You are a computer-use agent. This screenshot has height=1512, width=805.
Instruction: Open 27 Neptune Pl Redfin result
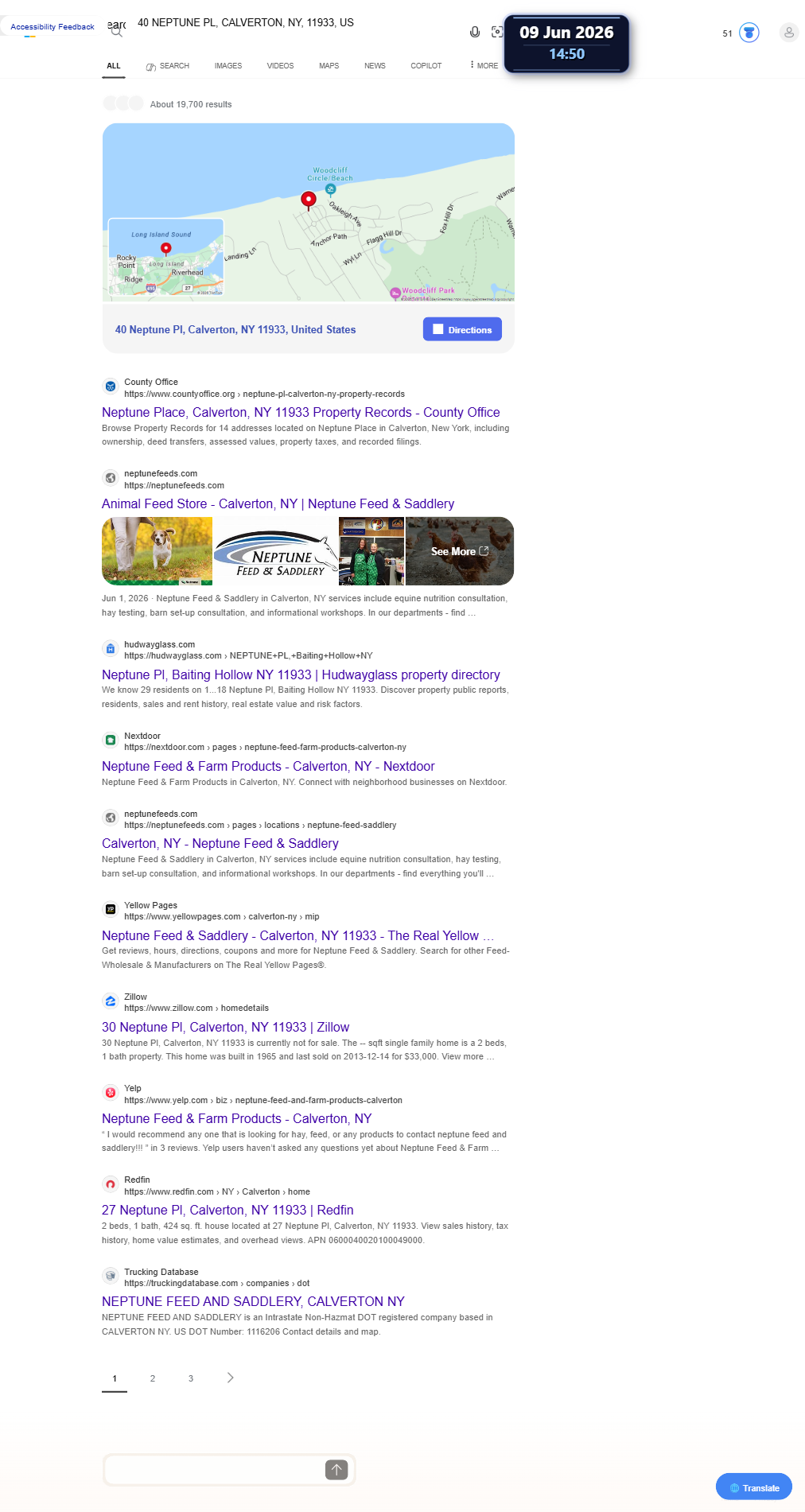(x=227, y=1210)
